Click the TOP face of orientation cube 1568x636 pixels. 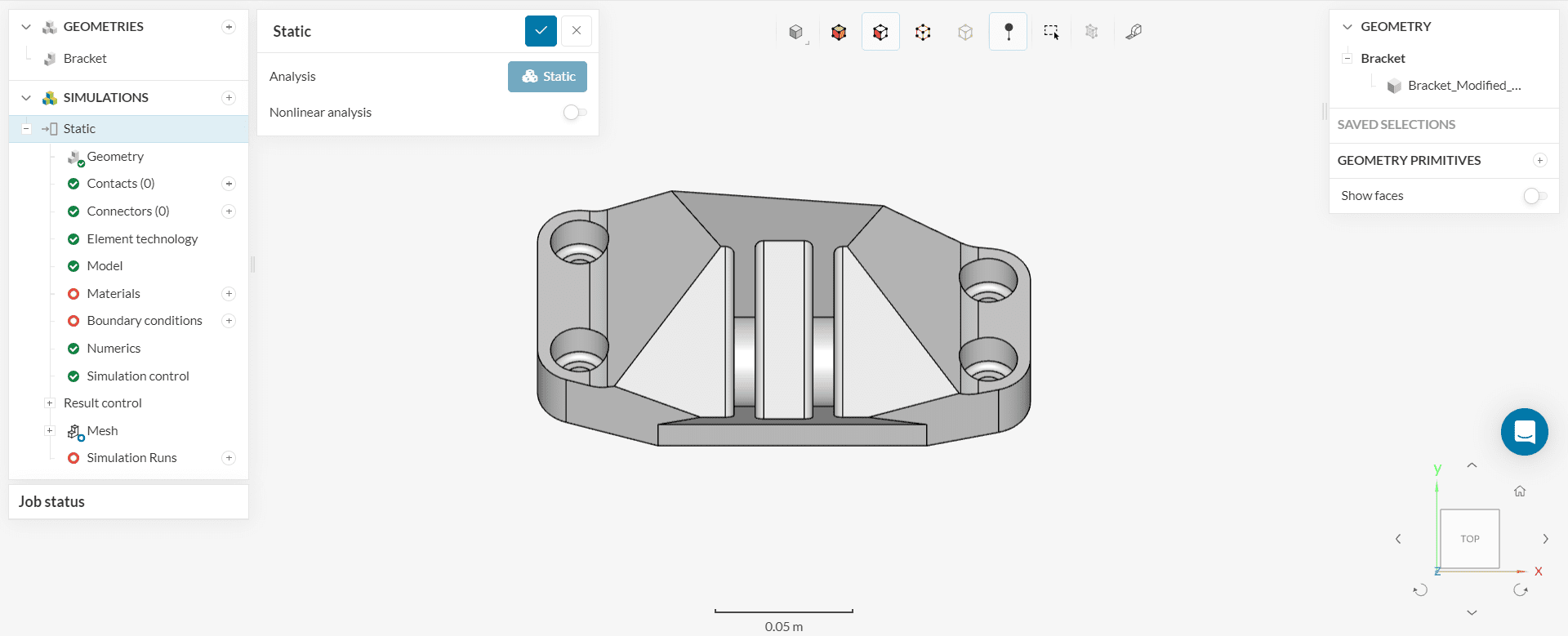(1469, 539)
